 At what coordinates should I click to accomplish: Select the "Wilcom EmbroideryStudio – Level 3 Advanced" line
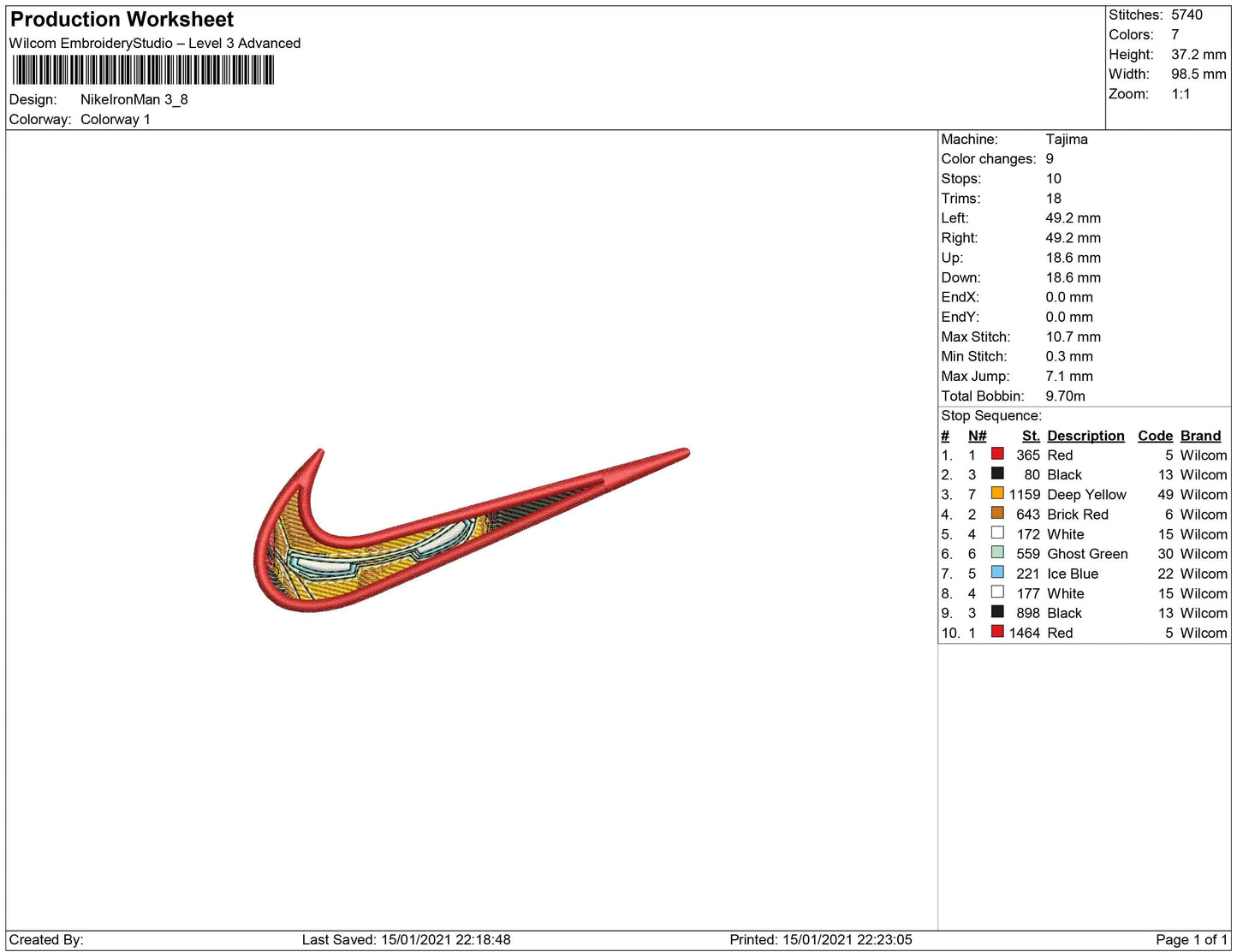point(155,43)
